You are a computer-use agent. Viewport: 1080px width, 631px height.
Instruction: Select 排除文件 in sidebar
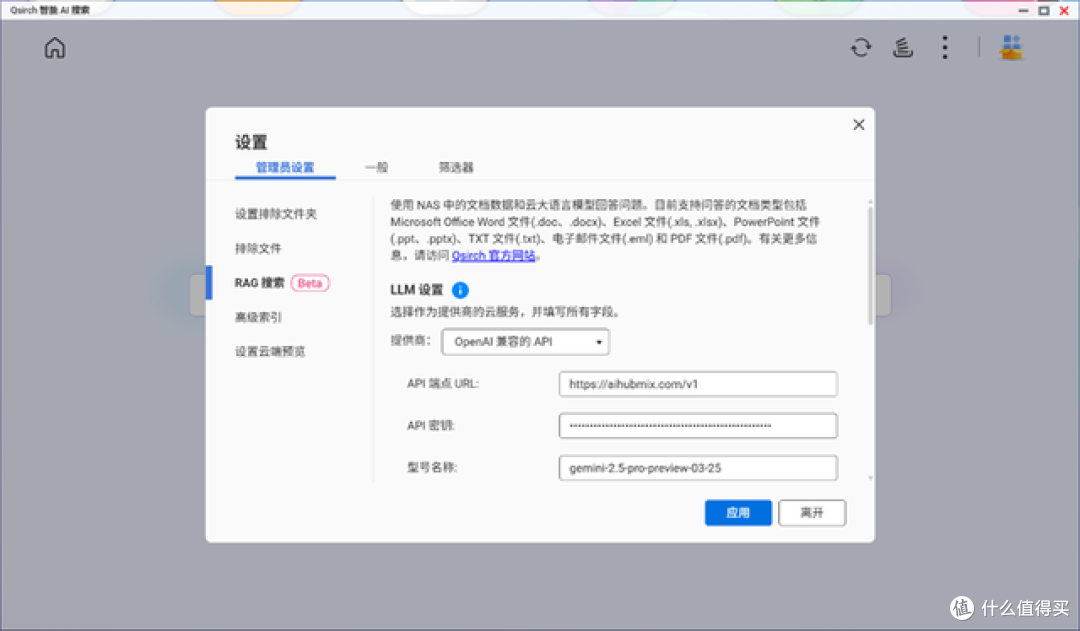click(258, 248)
